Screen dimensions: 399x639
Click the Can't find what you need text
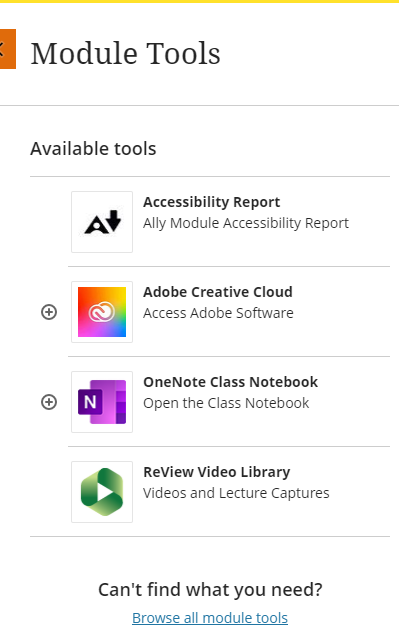210,590
